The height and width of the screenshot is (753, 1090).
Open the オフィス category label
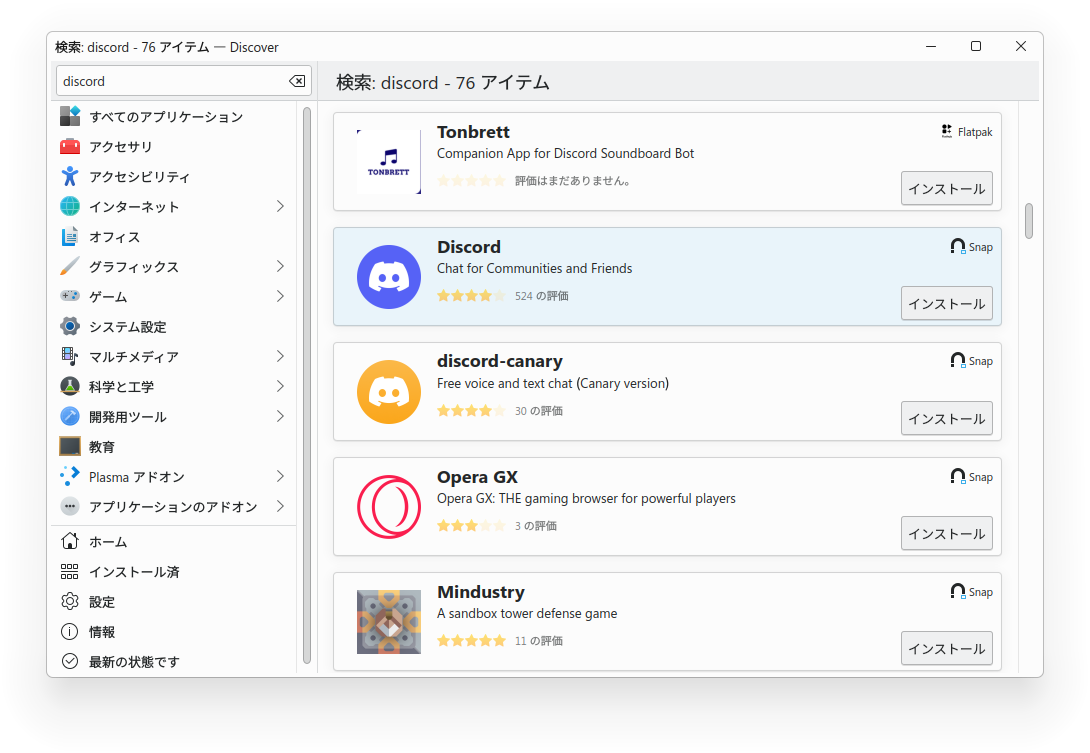(115, 237)
